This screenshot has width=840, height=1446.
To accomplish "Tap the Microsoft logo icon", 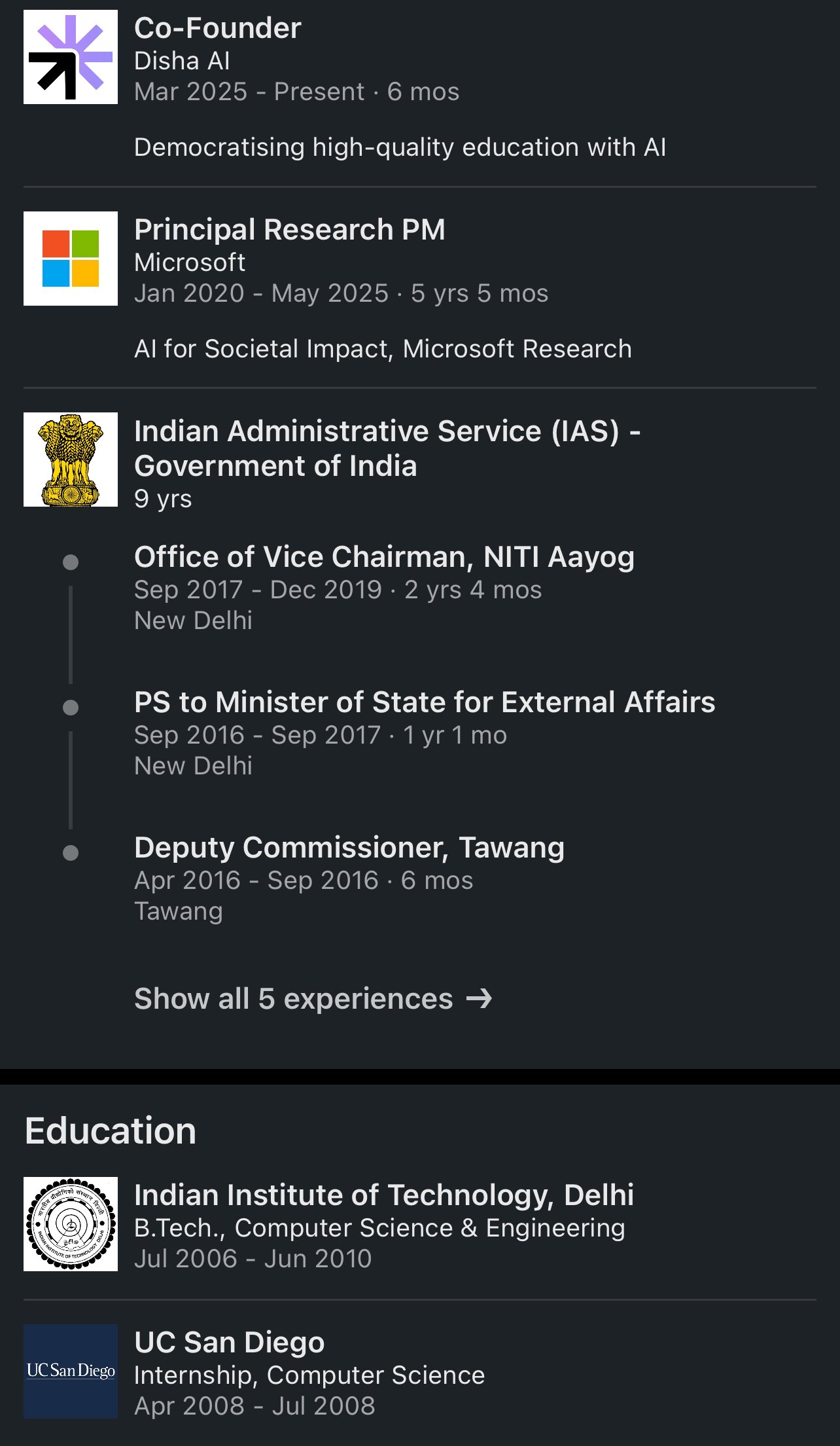I will [71, 259].
